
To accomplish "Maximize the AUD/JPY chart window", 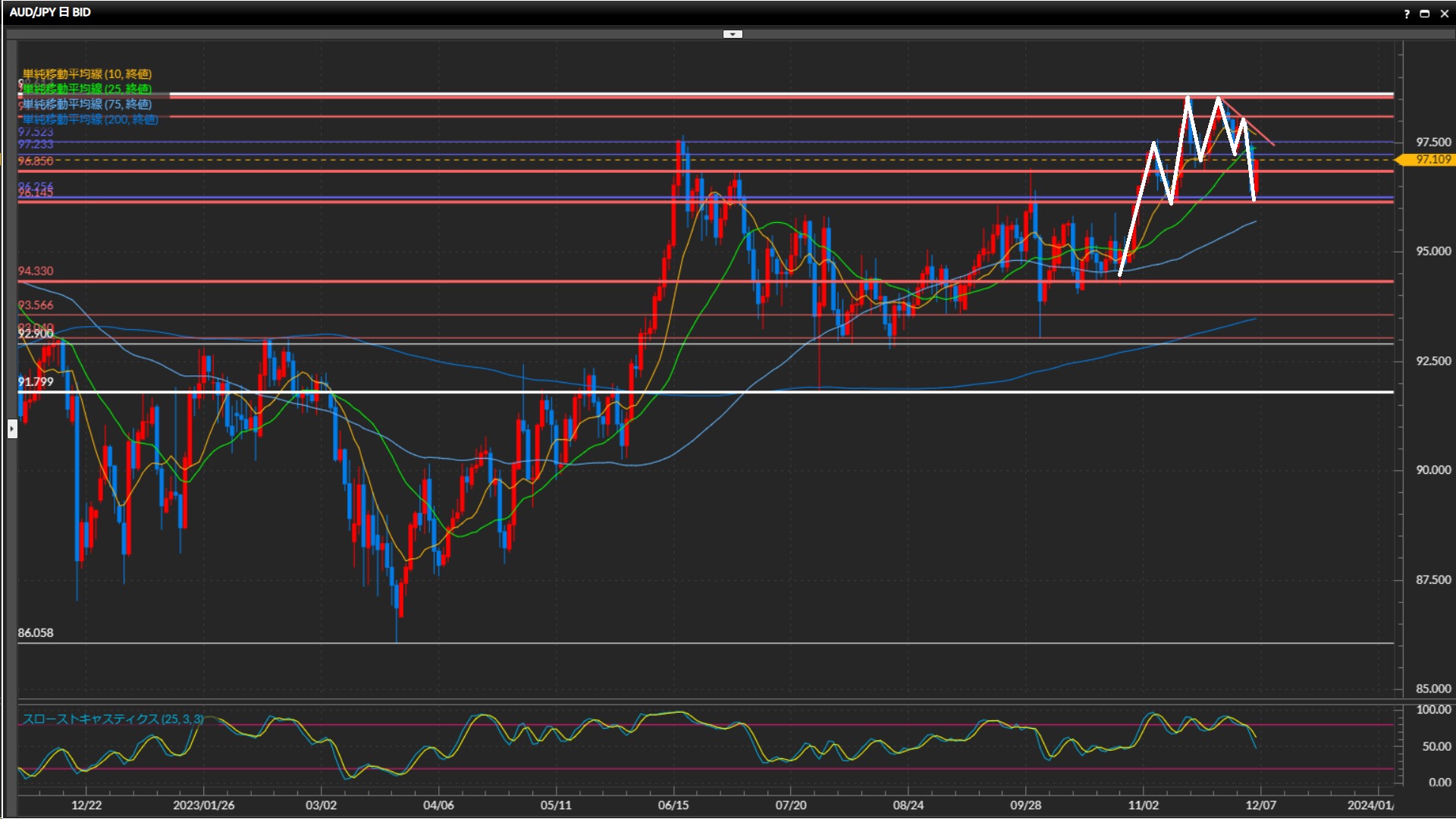I will (1424, 14).
